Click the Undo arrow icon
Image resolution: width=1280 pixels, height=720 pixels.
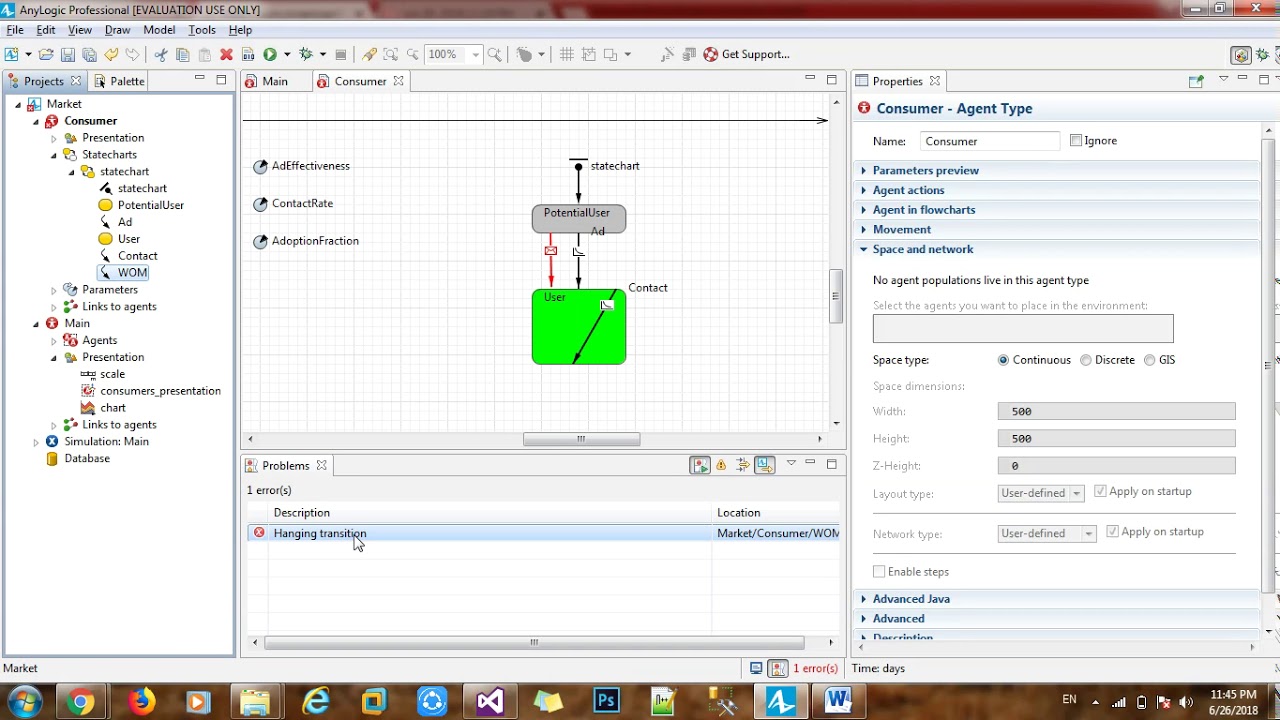click(111, 54)
